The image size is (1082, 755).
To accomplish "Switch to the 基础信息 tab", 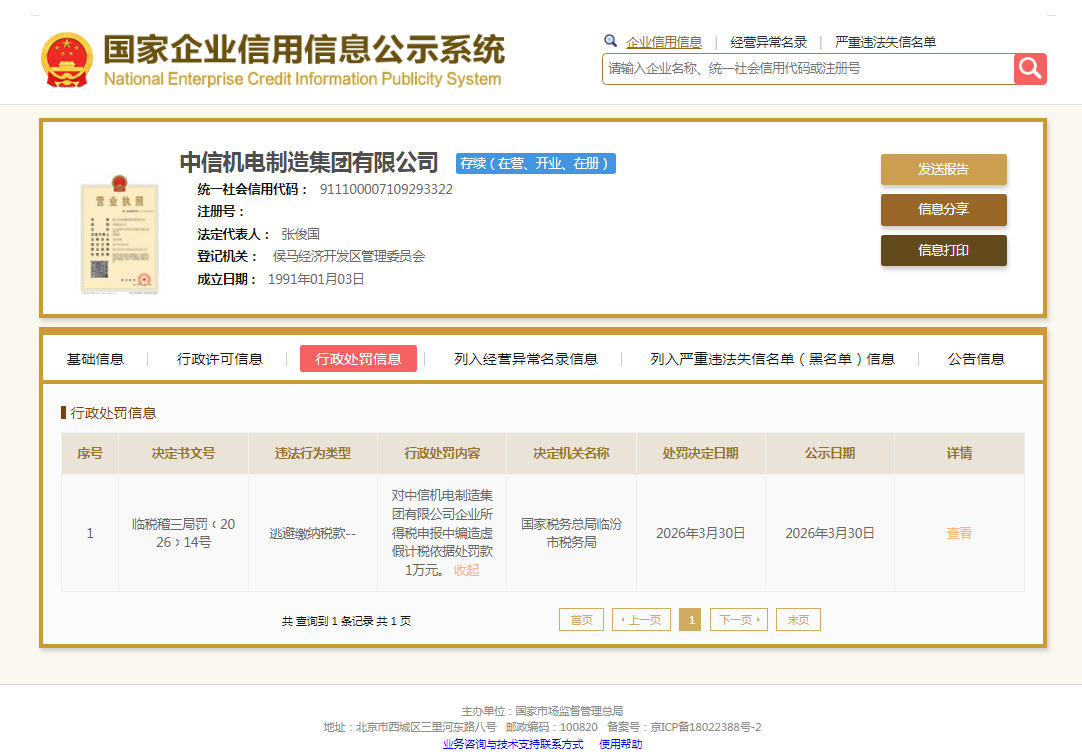I will click(95, 359).
